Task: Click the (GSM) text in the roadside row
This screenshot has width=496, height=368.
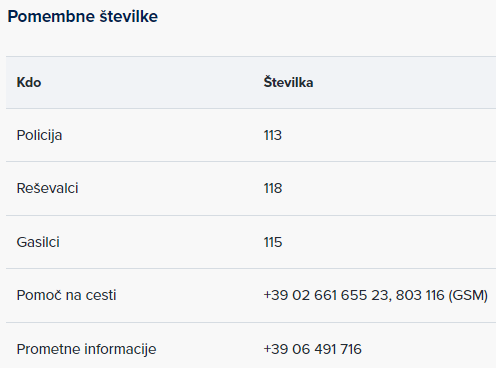Action: point(468,295)
